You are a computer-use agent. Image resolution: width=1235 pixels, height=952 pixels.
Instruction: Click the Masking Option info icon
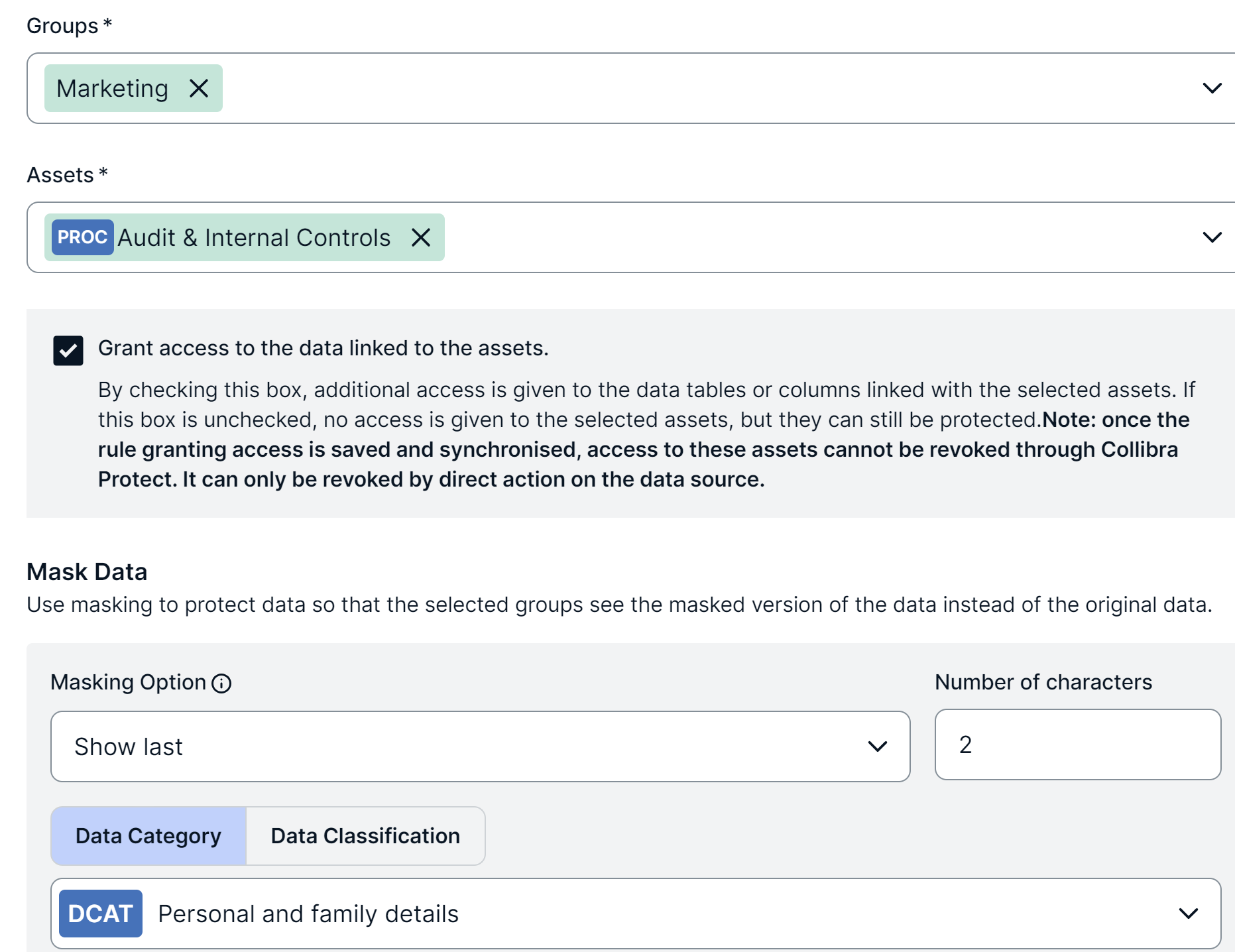tap(221, 683)
